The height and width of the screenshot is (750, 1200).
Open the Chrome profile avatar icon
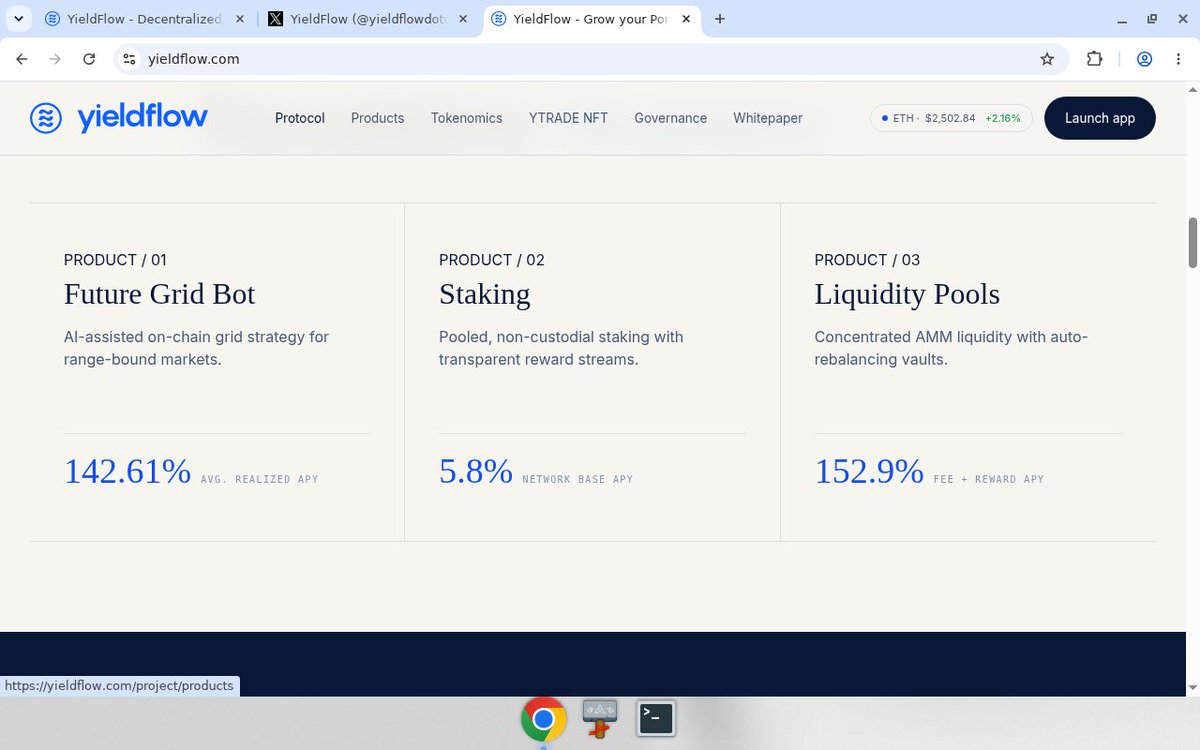click(1145, 59)
